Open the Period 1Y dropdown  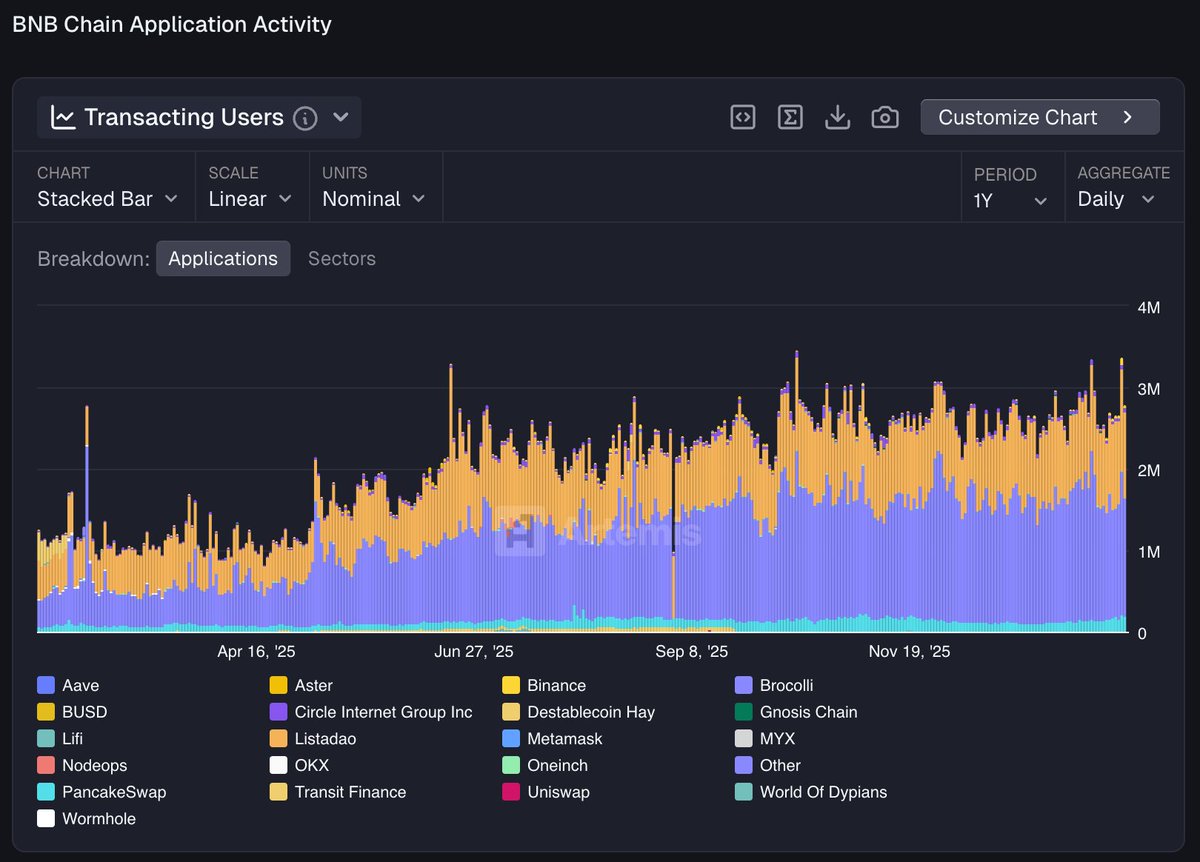click(1010, 200)
